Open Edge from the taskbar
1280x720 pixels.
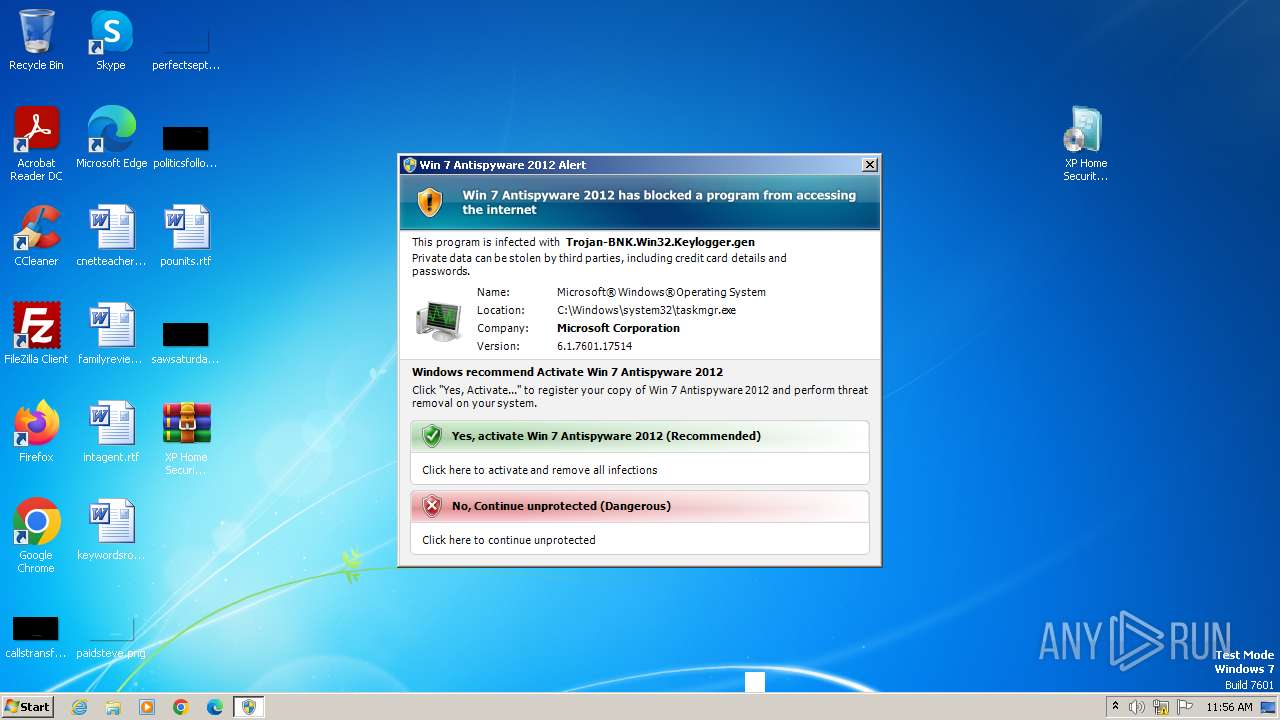click(215, 707)
